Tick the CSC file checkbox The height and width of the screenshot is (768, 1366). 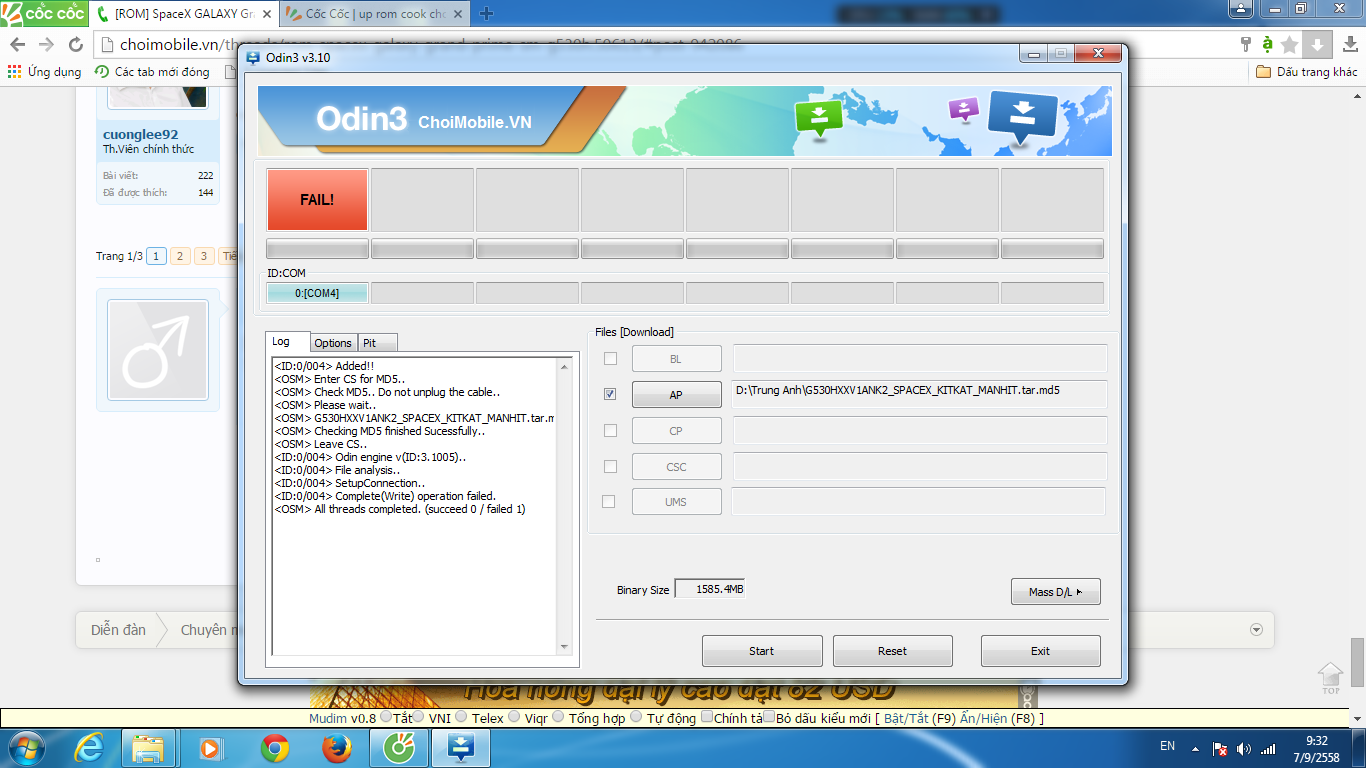coord(610,466)
